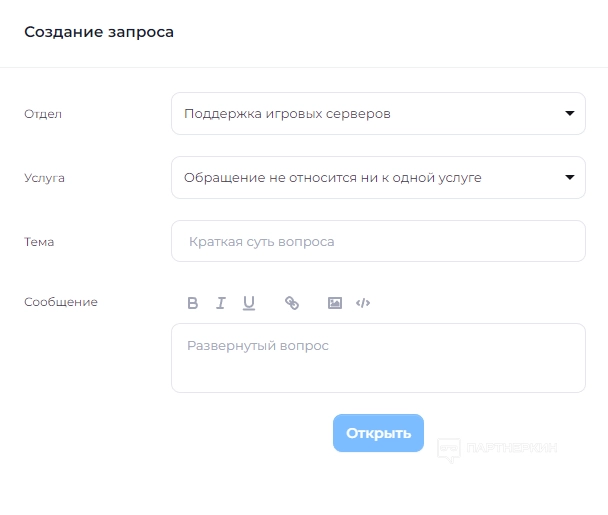The height and width of the screenshot is (515, 608).
Task: Select the Тема label text
Action: pyautogui.click(x=39, y=242)
